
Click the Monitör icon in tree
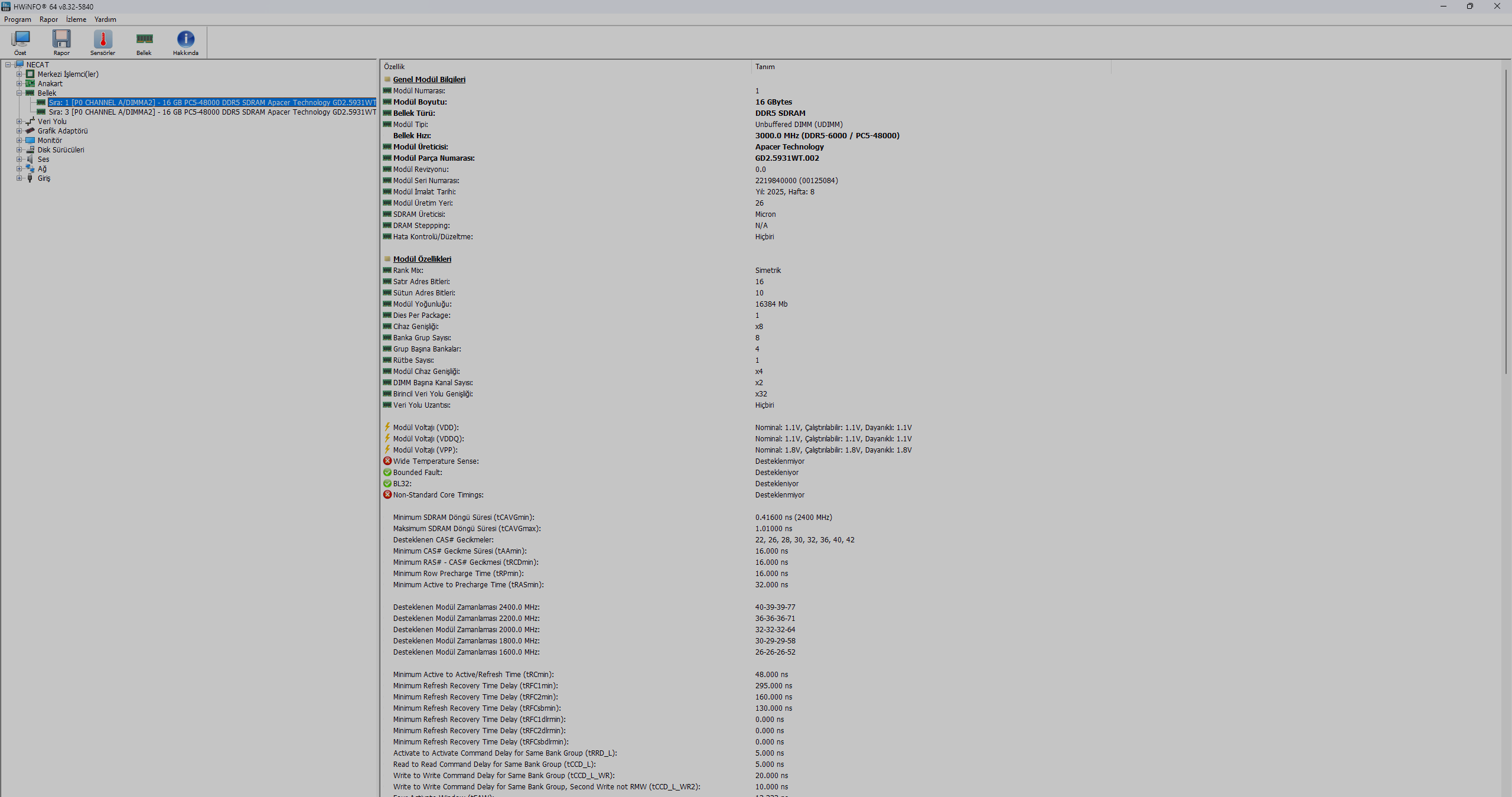click(x=30, y=140)
